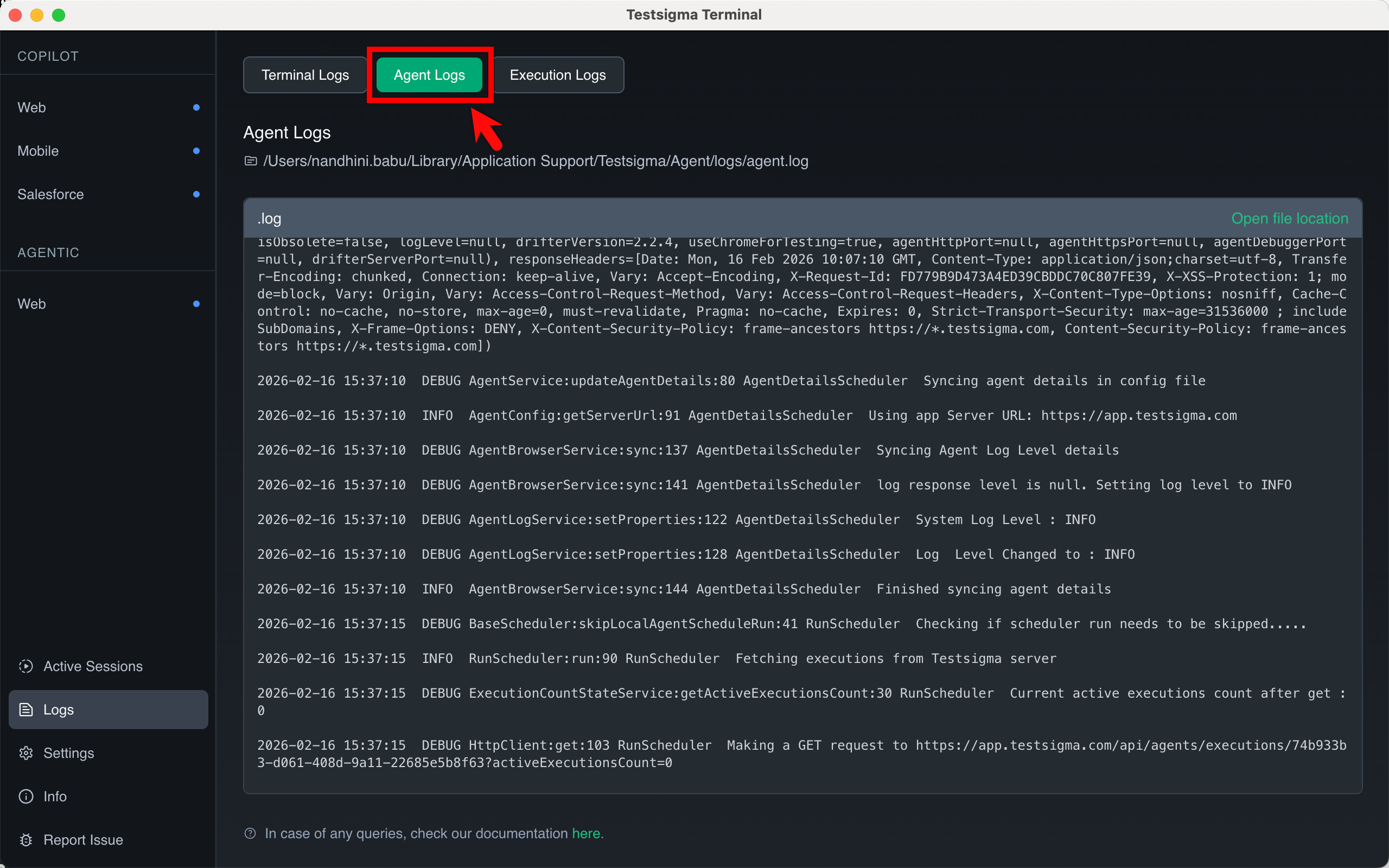The height and width of the screenshot is (868, 1389).
Task: Click the Logs document icon in sidebar
Action: (26, 710)
